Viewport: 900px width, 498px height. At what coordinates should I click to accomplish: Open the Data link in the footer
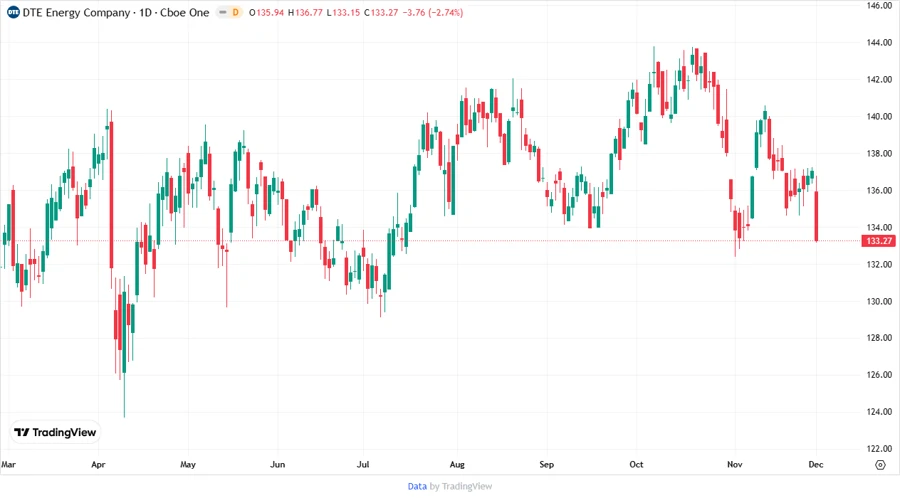417,486
